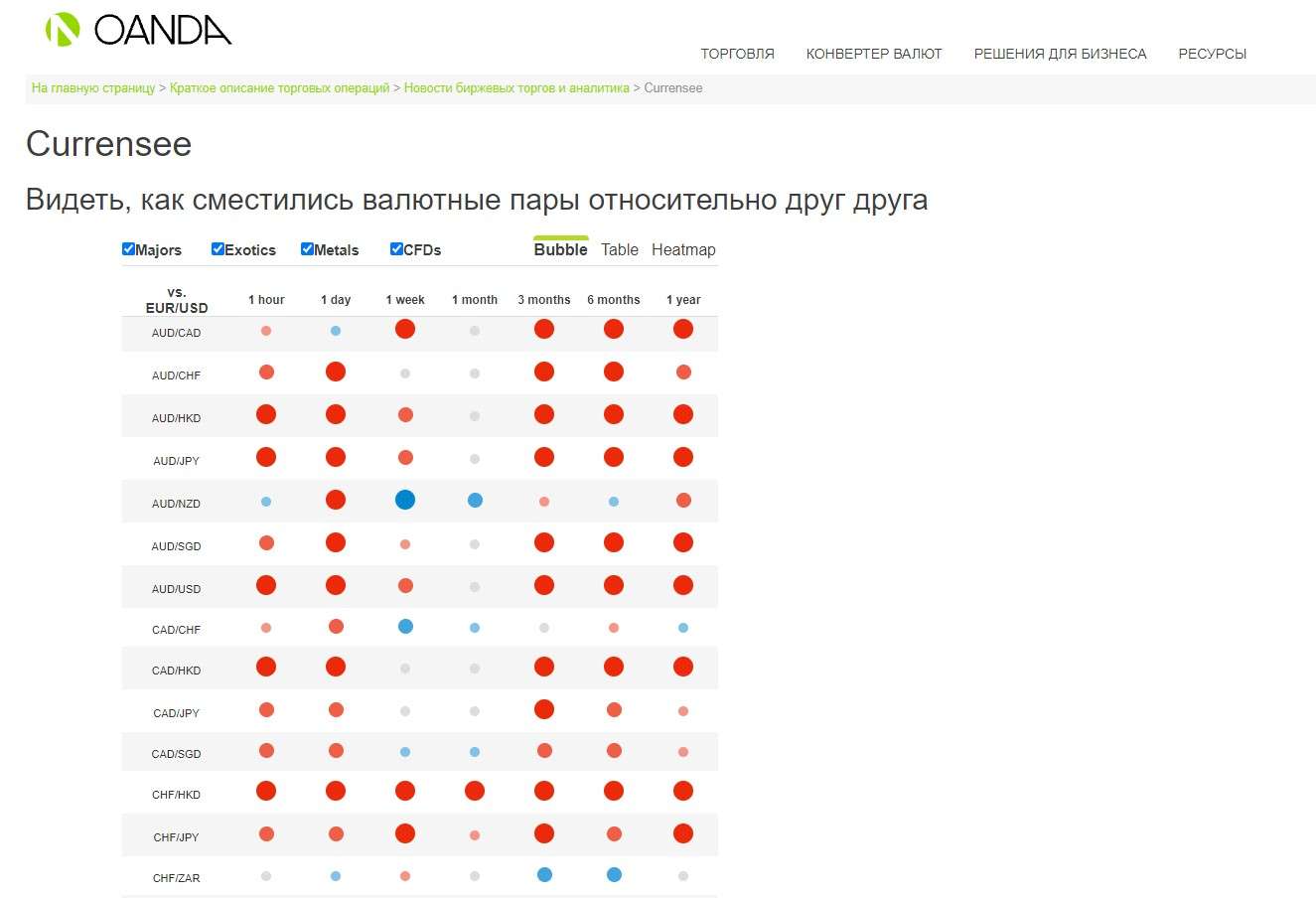Click the CAD/SGD 1 month blue bubble
The height and width of the screenshot is (898, 1316).
[x=475, y=752]
